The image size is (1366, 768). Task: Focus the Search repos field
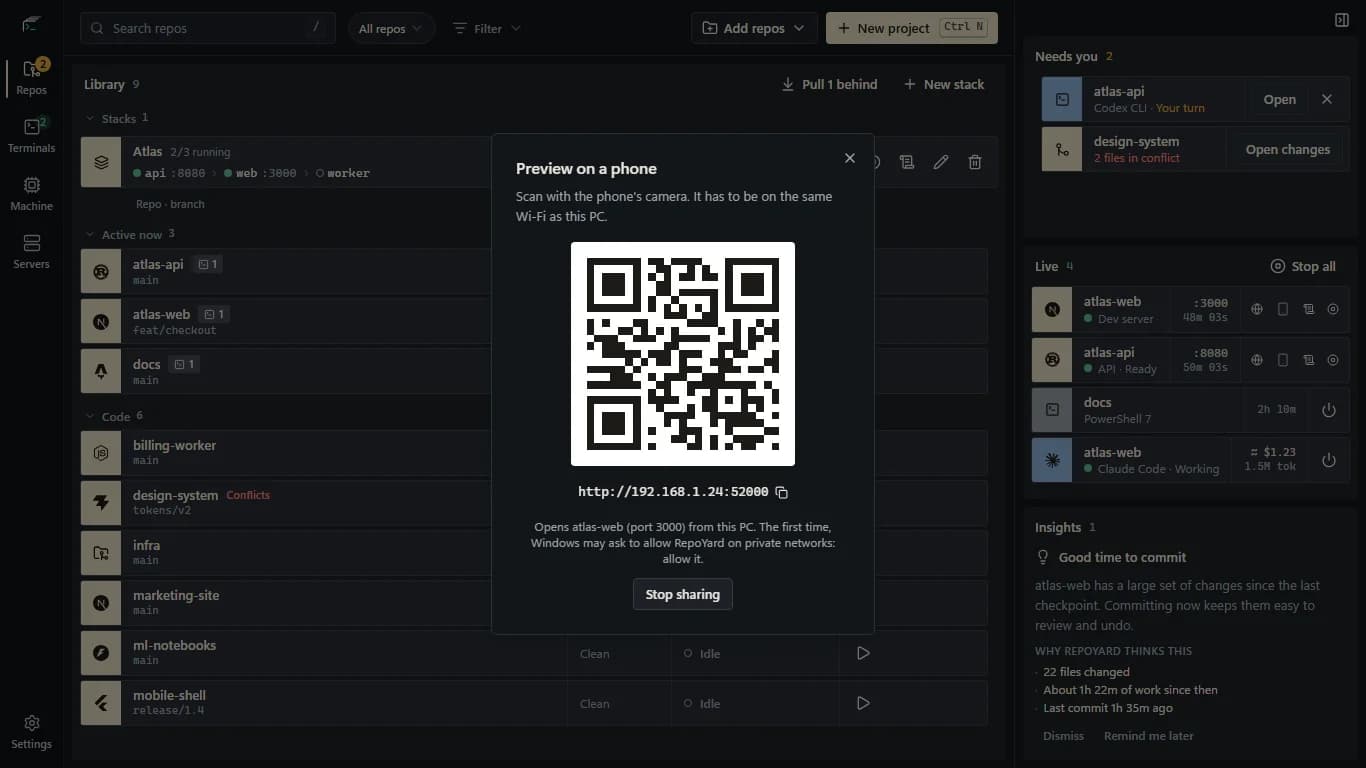point(208,28)
